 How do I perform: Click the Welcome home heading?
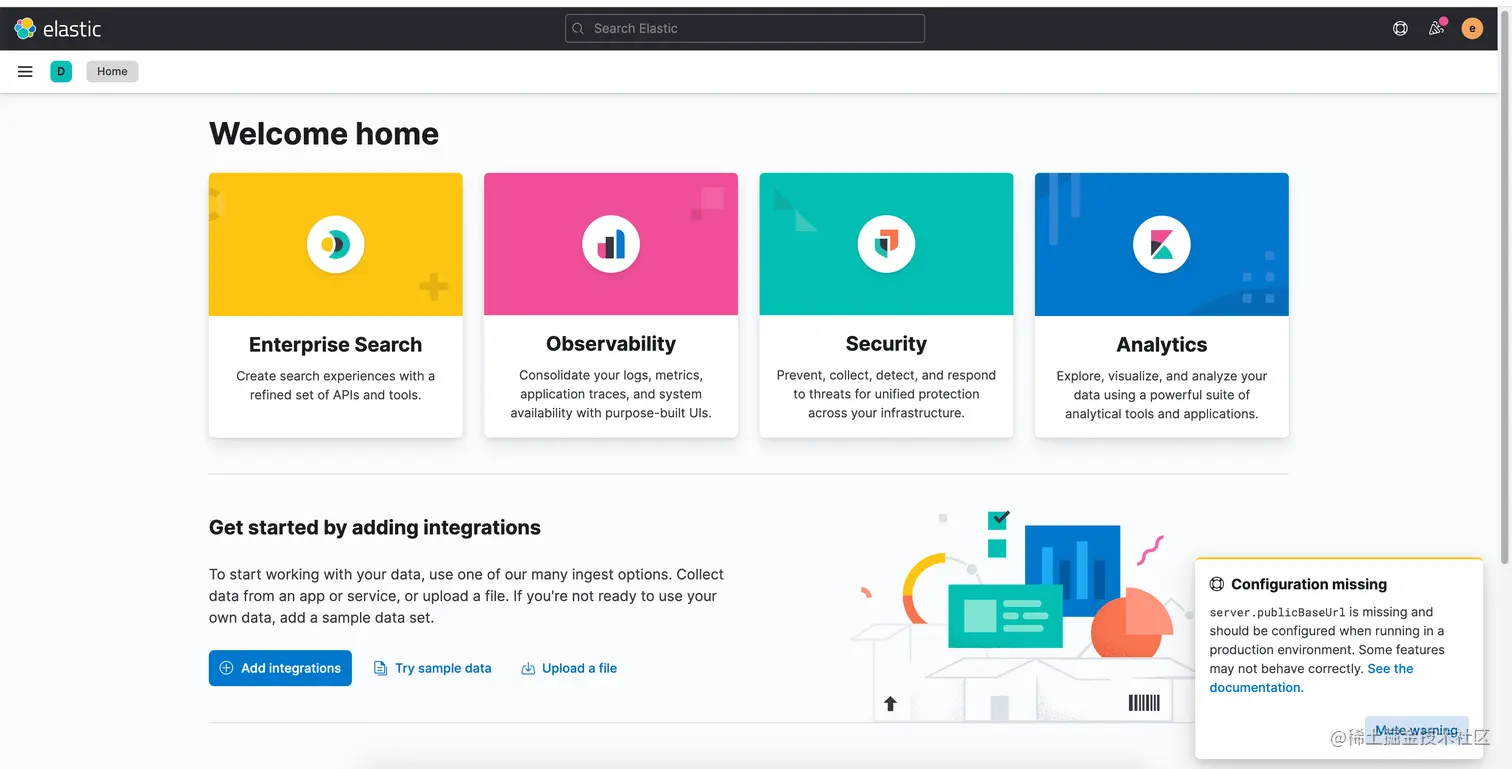pos(324,134)
